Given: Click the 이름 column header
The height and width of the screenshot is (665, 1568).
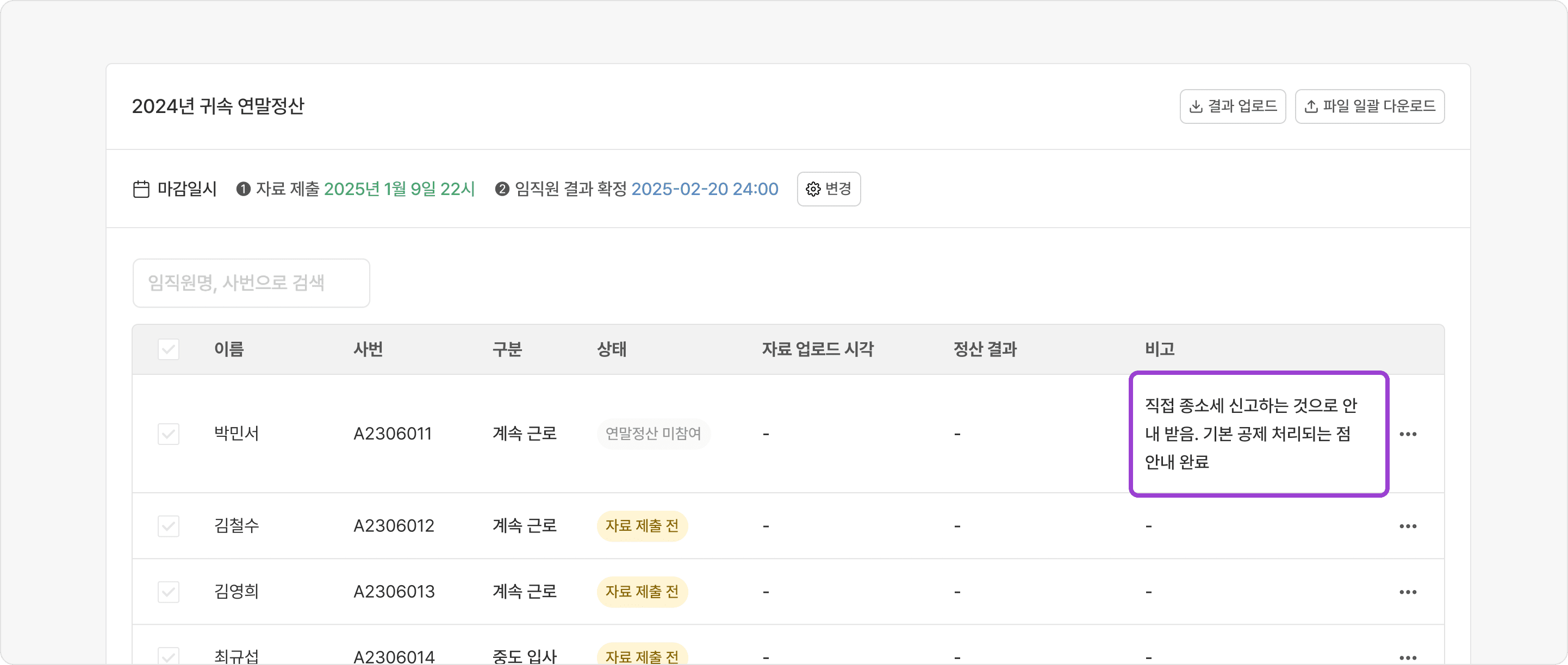Looking at the screenshot, I should point(229,349).
